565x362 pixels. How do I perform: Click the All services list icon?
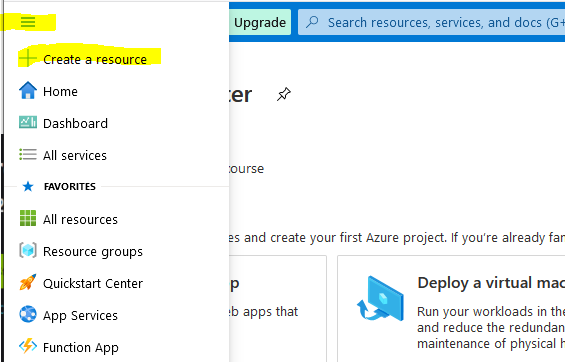point(28,155)
